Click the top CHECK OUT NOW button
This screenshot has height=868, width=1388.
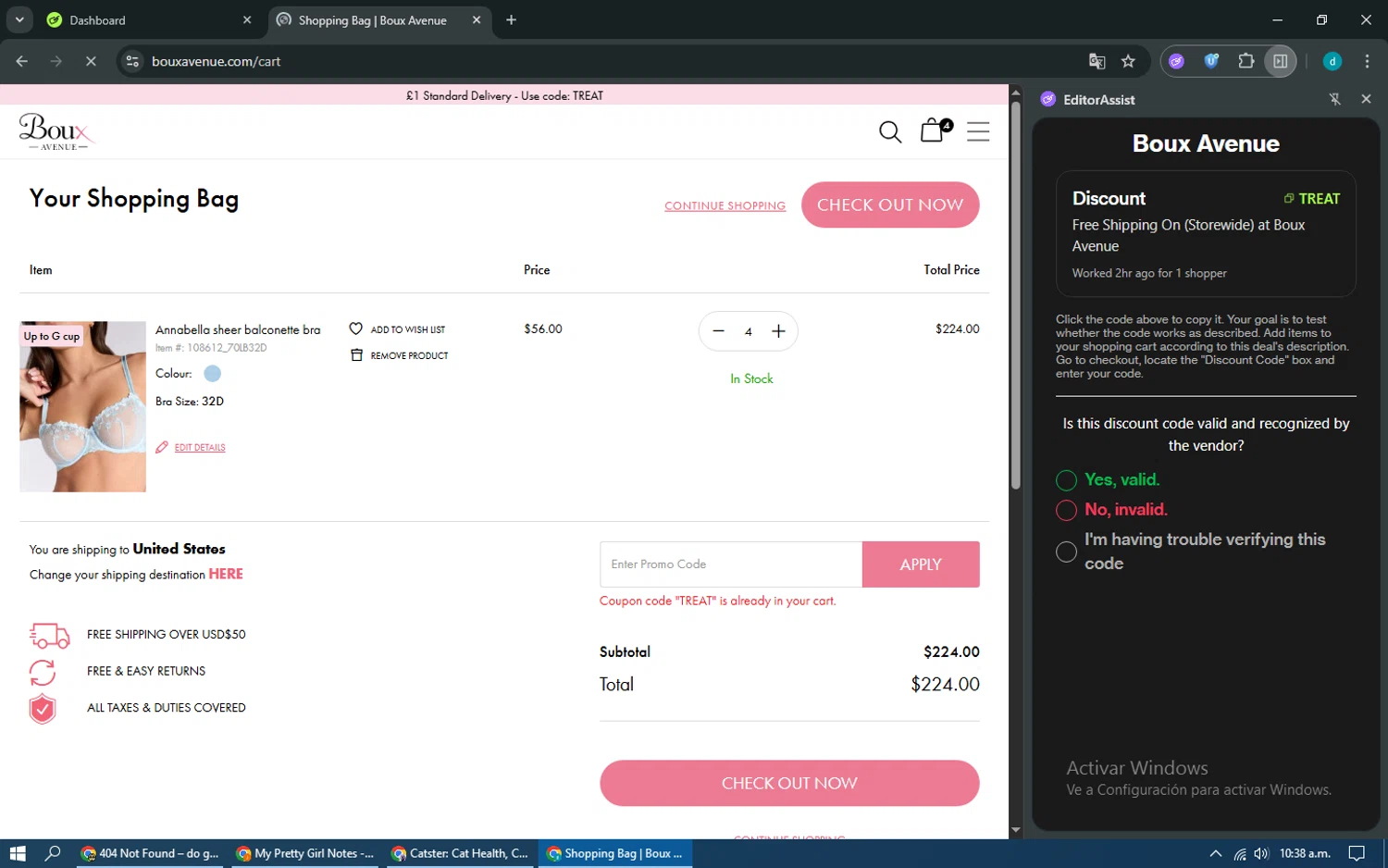click(x=890, y=205)
